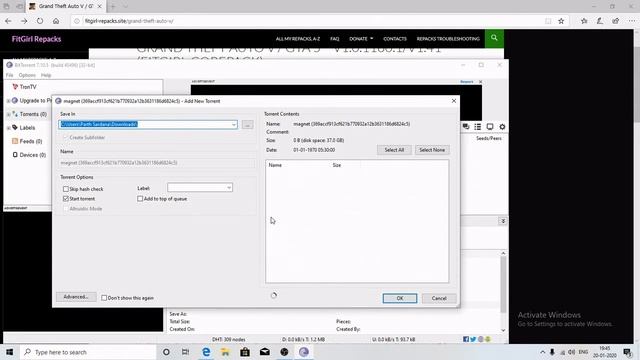640x360 pixels.
Task: Select Torrents (0) in the sidebar
Action: click(33, 114)
